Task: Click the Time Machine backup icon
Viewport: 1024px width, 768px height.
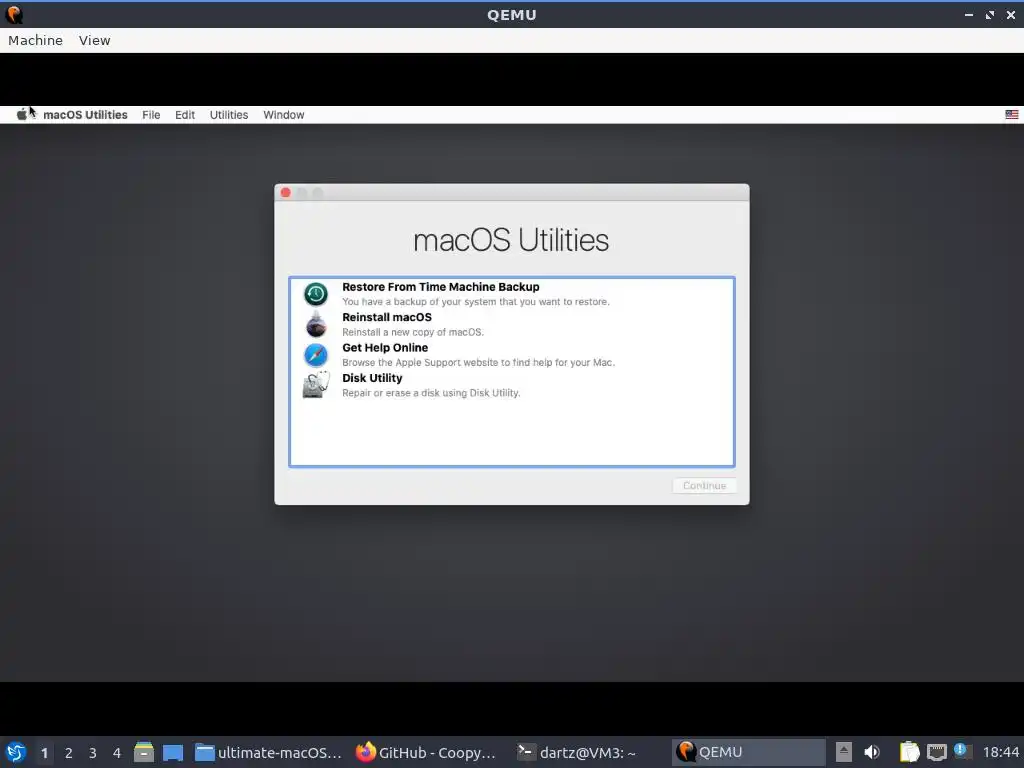Action: tap(316, 294)
